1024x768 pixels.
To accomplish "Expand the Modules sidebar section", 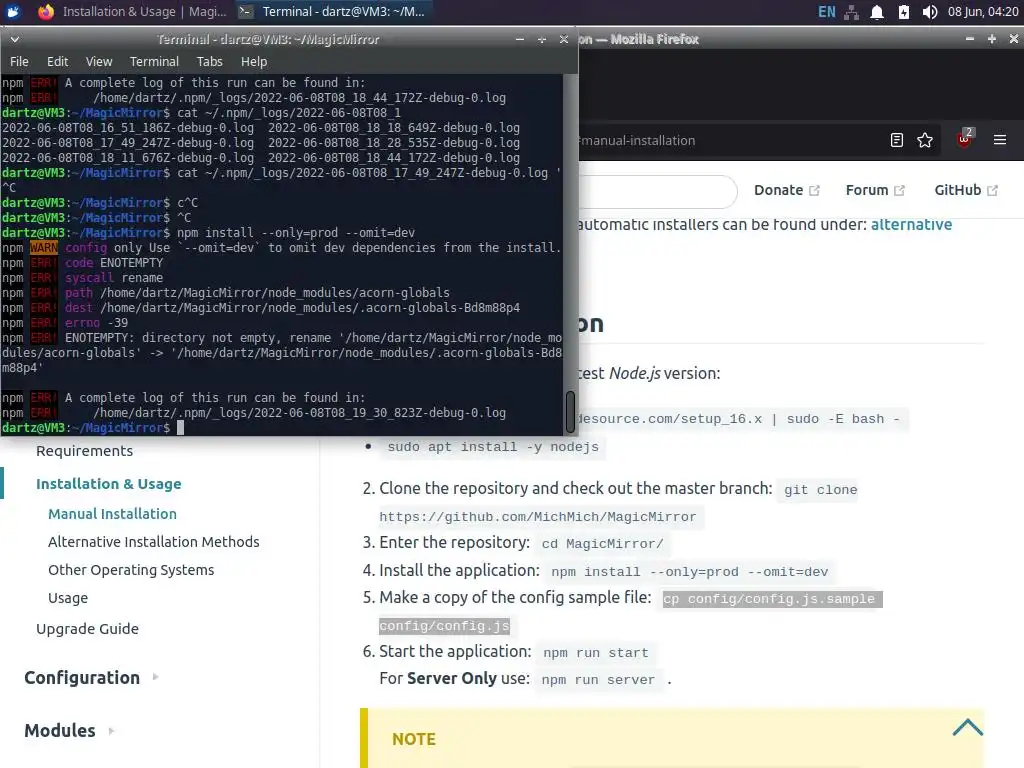I will coord(69,731).
